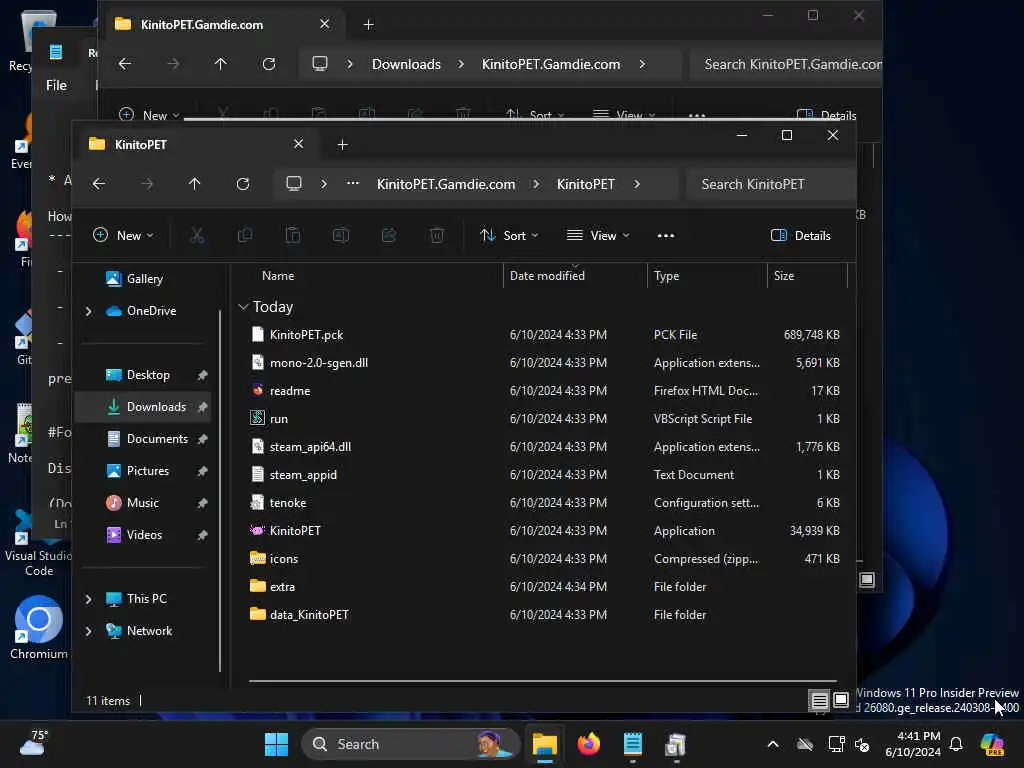1024x768 pixels.
Task: Expand This PC in the navigation pane
Action: click(x=89, y=599)
